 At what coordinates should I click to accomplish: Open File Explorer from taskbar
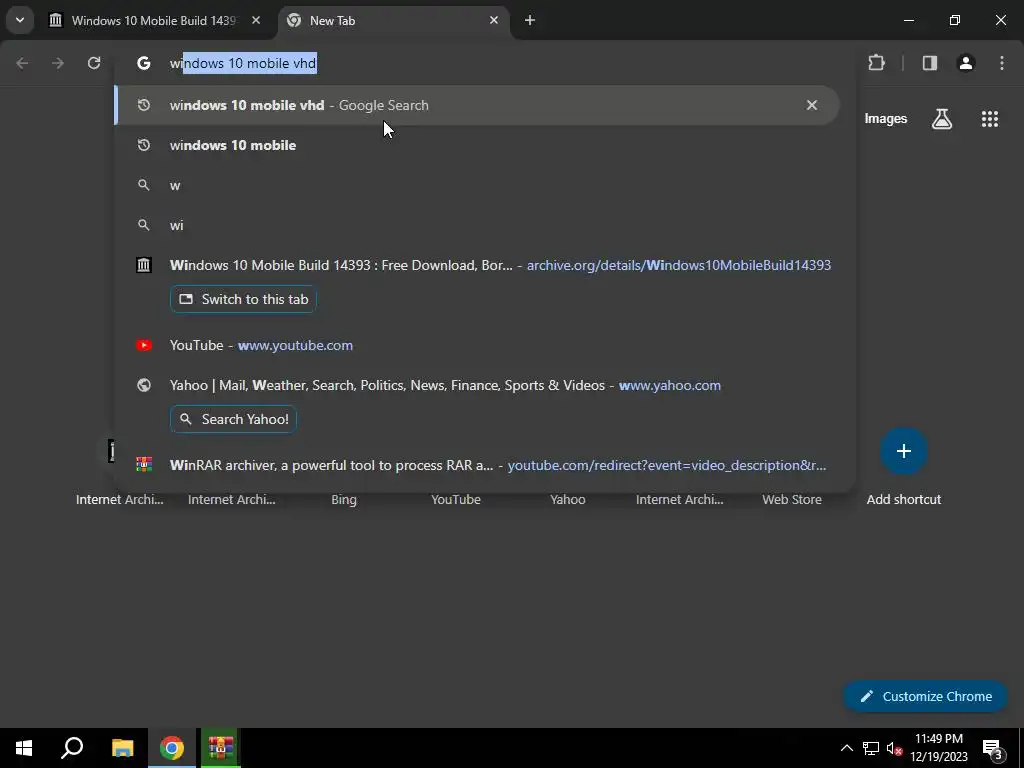(122, 748)
